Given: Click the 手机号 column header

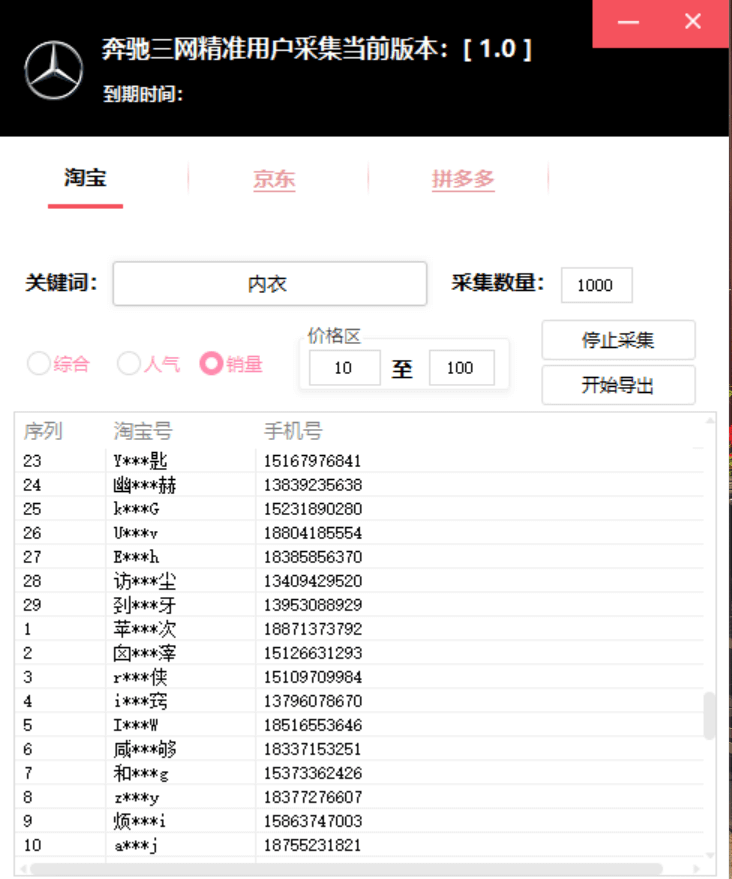Looking at the screenshot, I should pyautogui.click(x=293, y=431).
